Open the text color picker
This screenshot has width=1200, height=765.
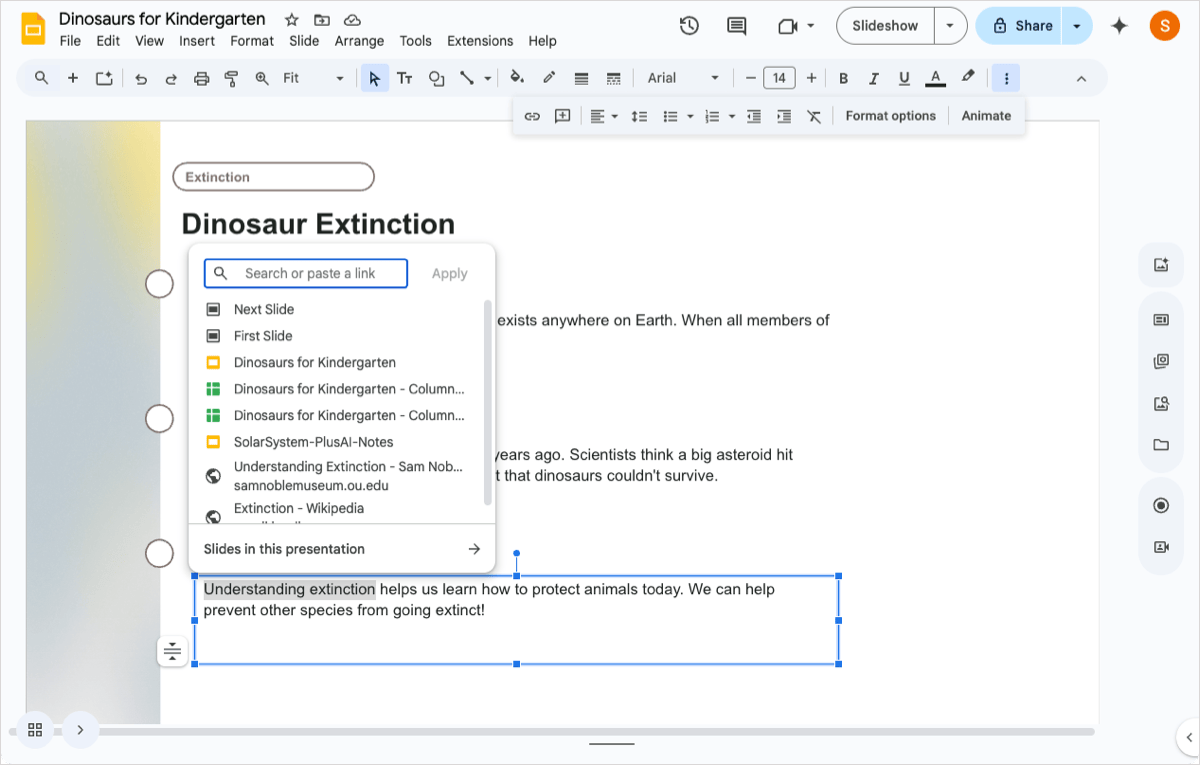(936, 78)
